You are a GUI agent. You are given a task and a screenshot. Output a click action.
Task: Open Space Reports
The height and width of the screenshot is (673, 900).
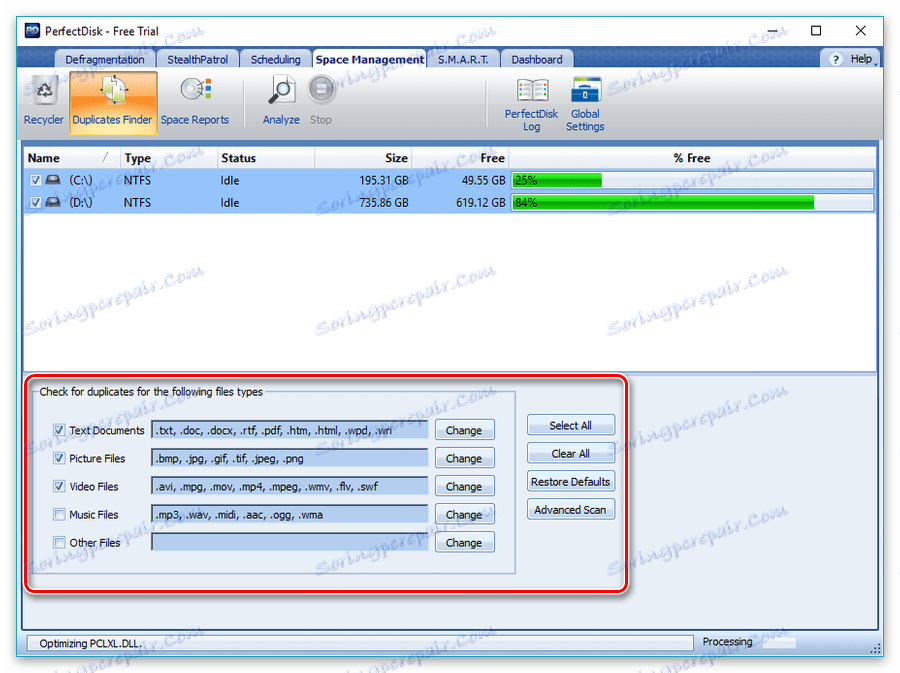click(195, 102)
